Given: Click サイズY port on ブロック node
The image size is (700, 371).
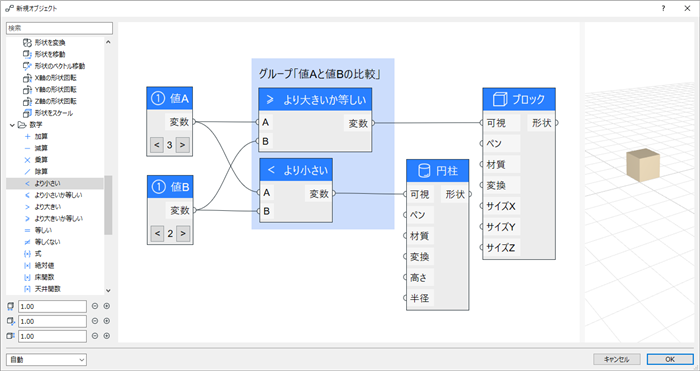Looking at the screenshot, I should [482, 227].
